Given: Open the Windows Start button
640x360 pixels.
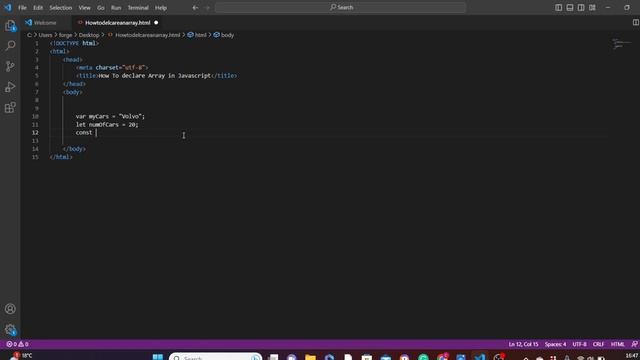Looking at the screenshot, I should pos(158,357).
